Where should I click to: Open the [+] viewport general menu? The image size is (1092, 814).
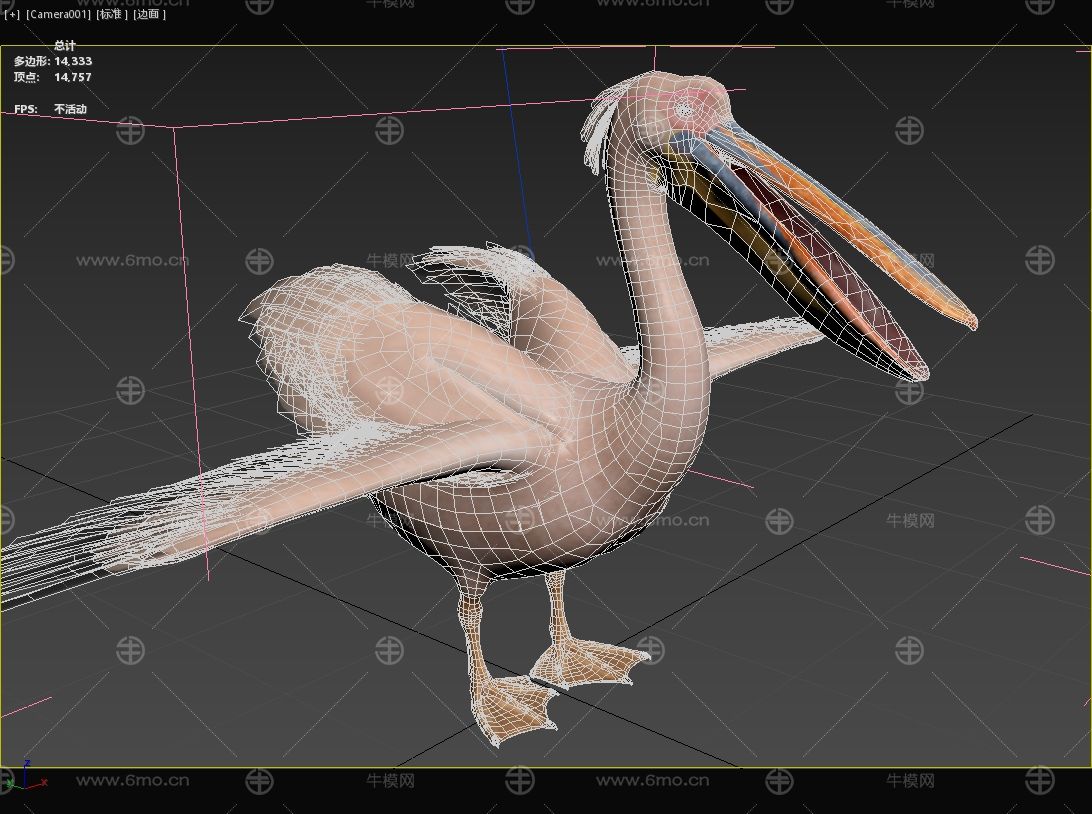coord(12,15)
